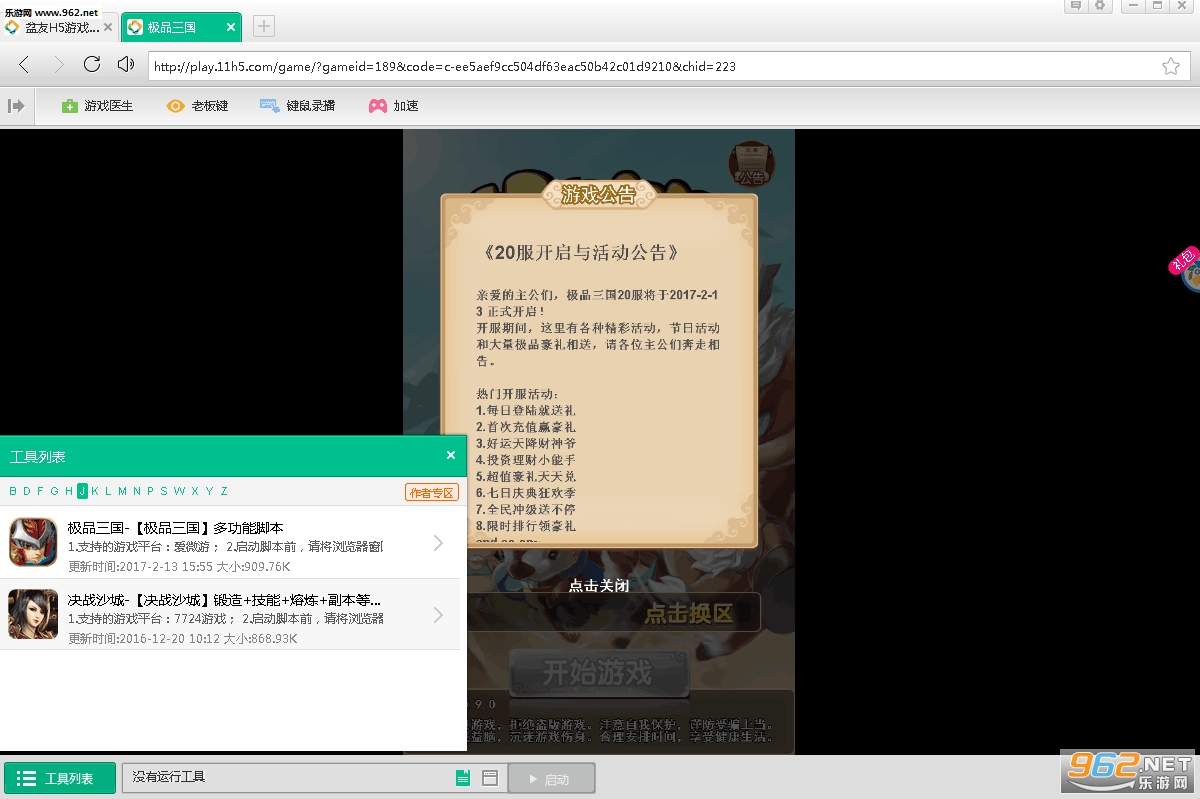Click the 开始游戏 start game button

(598, 673)
